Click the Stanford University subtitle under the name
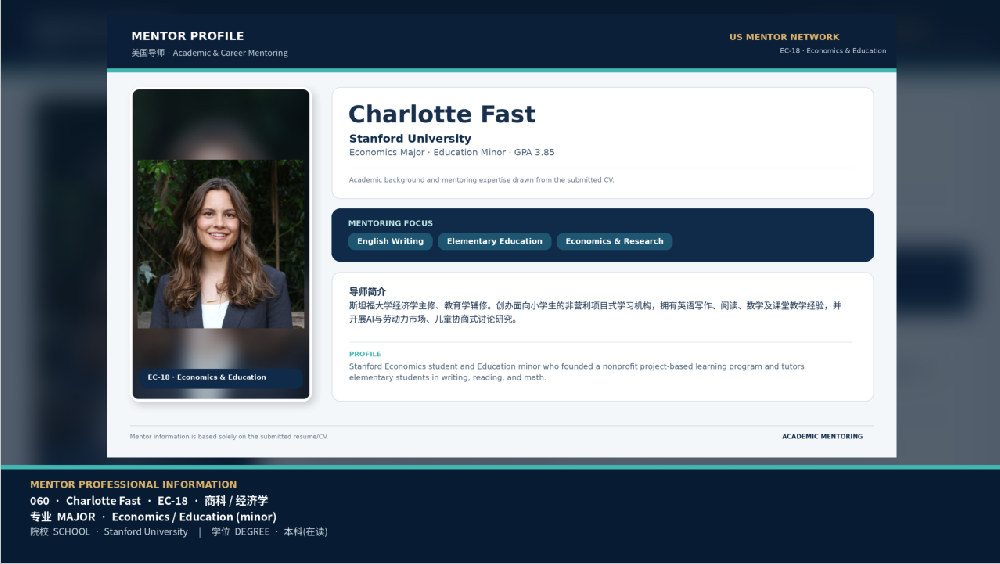The height and width of the screenshot is (564, 1000). (x=410, y=138)
